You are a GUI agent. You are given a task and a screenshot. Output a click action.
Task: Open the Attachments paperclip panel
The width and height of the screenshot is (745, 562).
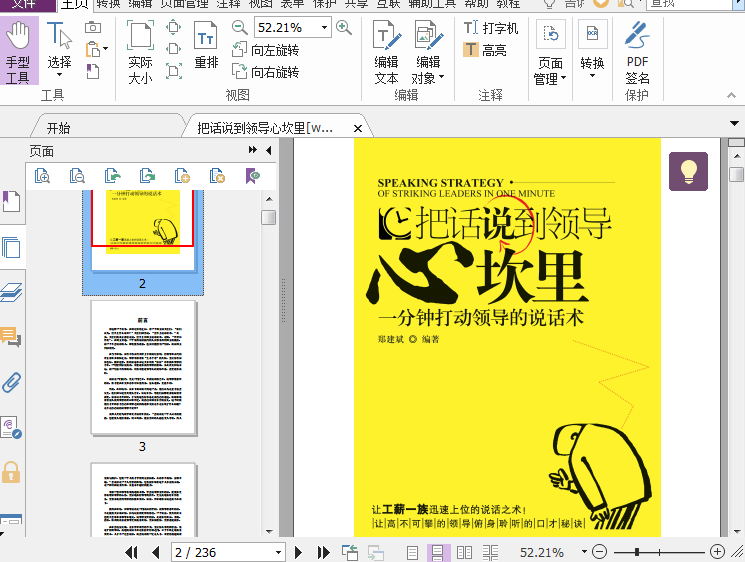pos(11,382)
